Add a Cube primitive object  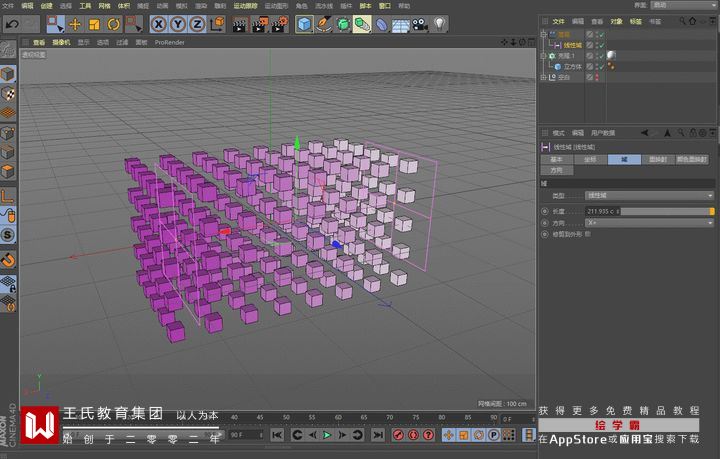304,24
